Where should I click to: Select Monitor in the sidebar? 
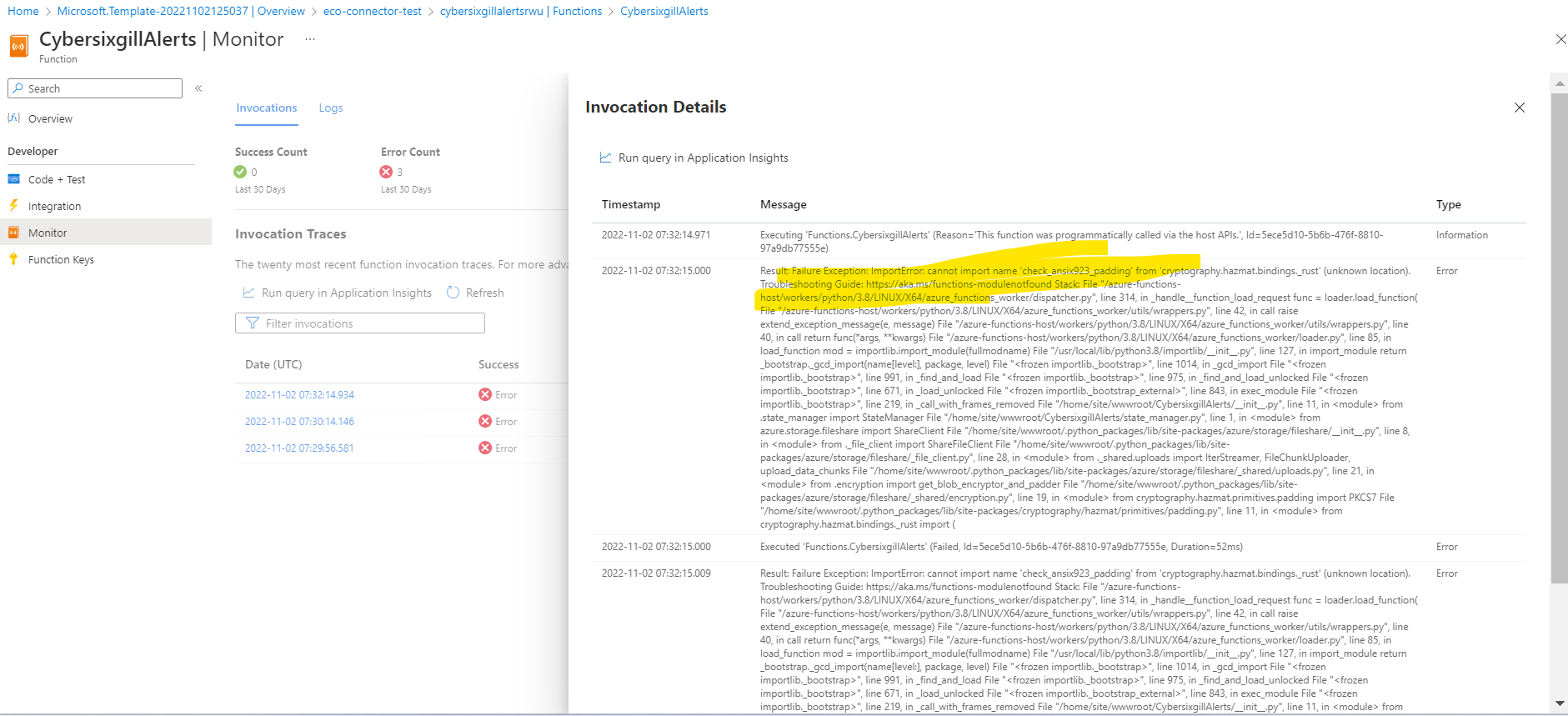point(106,233)
